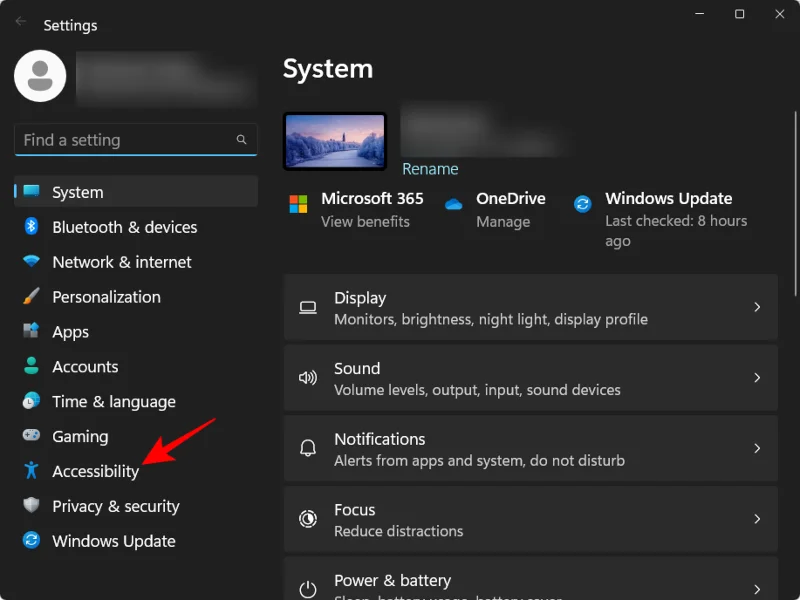Maximize the Settings window
This screenshot has height=600, width=800.
[739, 14]
